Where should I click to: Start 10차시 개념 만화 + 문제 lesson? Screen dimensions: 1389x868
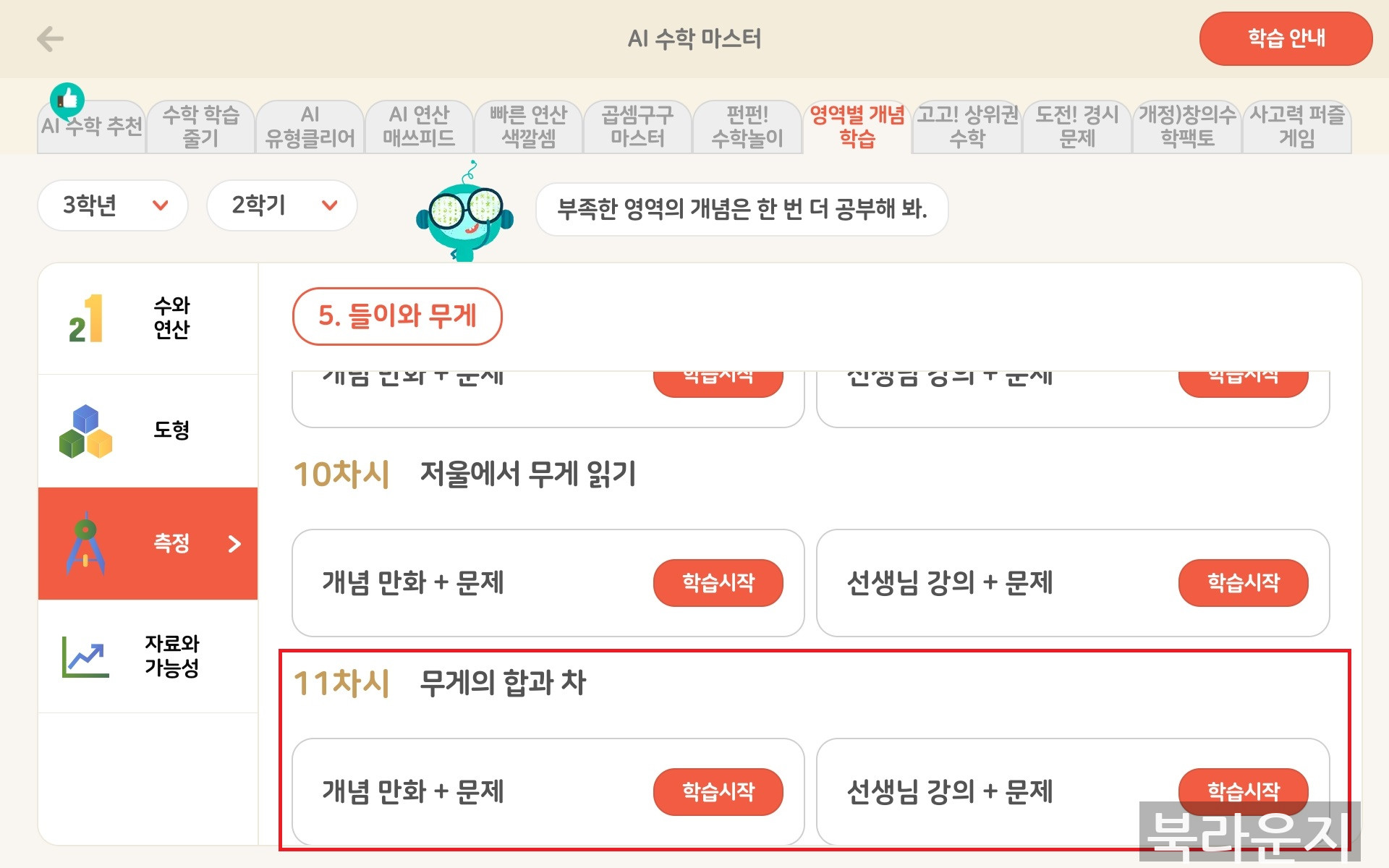(x=718, y=582)
